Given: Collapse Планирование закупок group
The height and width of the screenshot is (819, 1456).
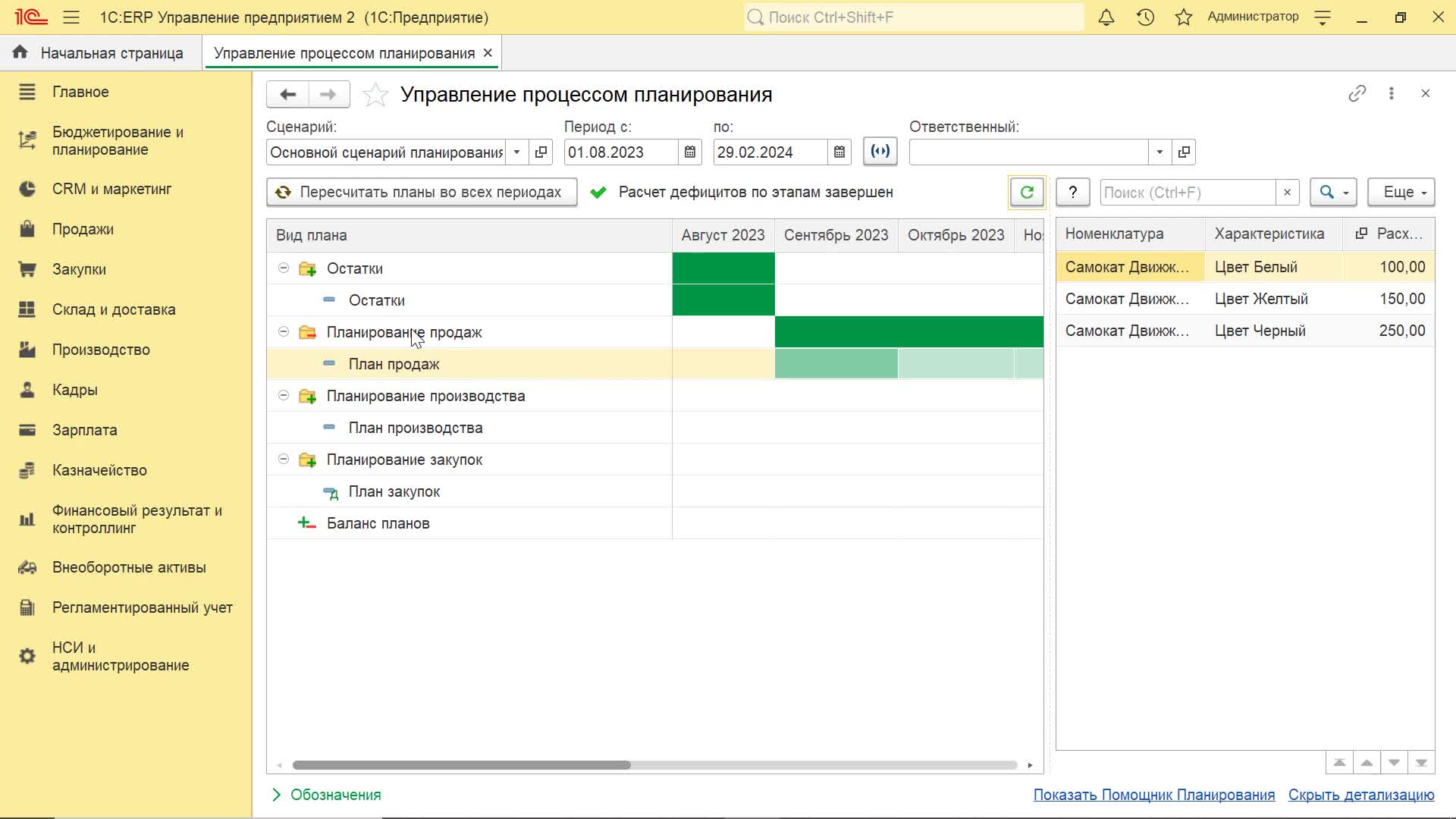Looking at the screenshot, I should [284, 459].
